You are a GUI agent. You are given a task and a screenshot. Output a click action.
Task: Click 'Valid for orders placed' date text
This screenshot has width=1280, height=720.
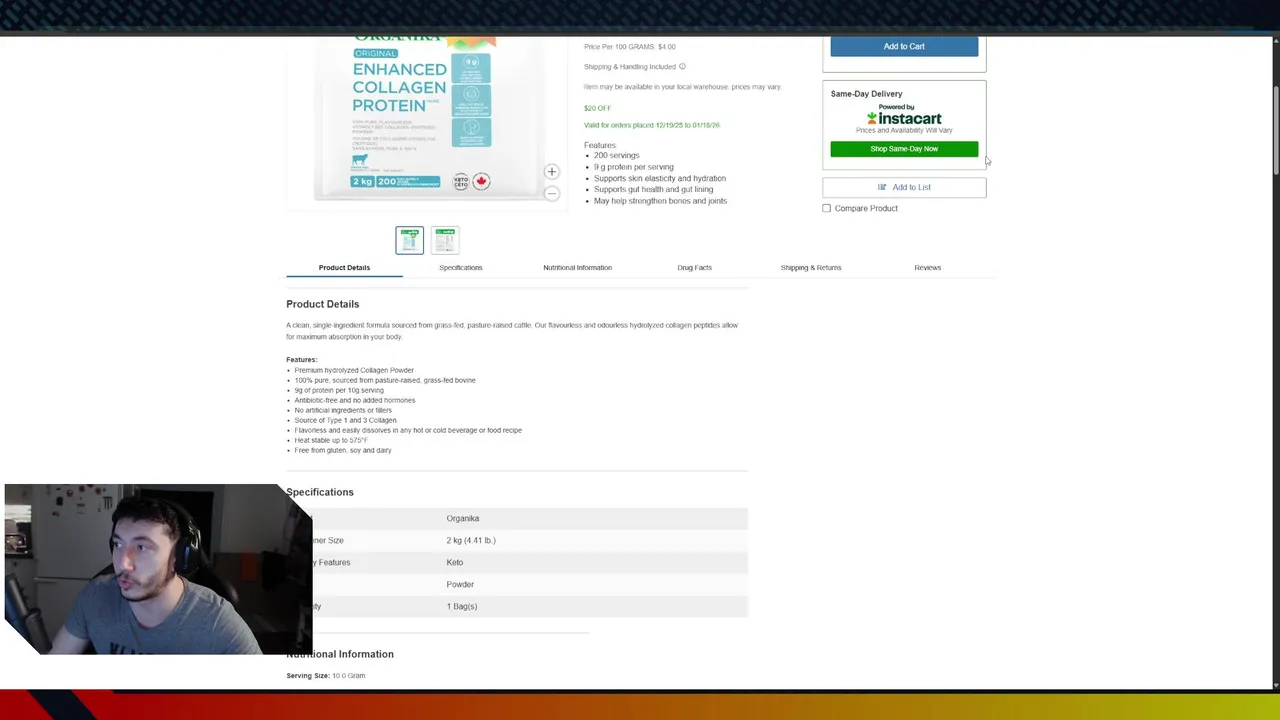pyautogui.click(x=652, y=125)
